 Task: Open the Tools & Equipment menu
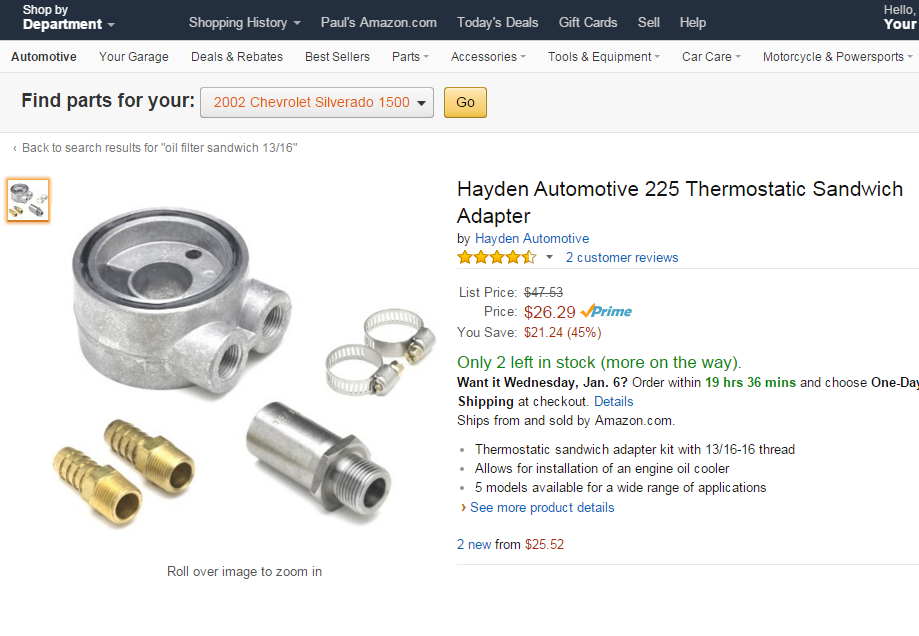pos(603,57)
